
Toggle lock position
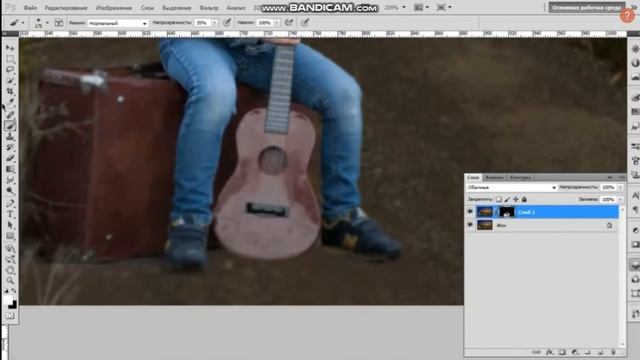click(x=516, y=199)
